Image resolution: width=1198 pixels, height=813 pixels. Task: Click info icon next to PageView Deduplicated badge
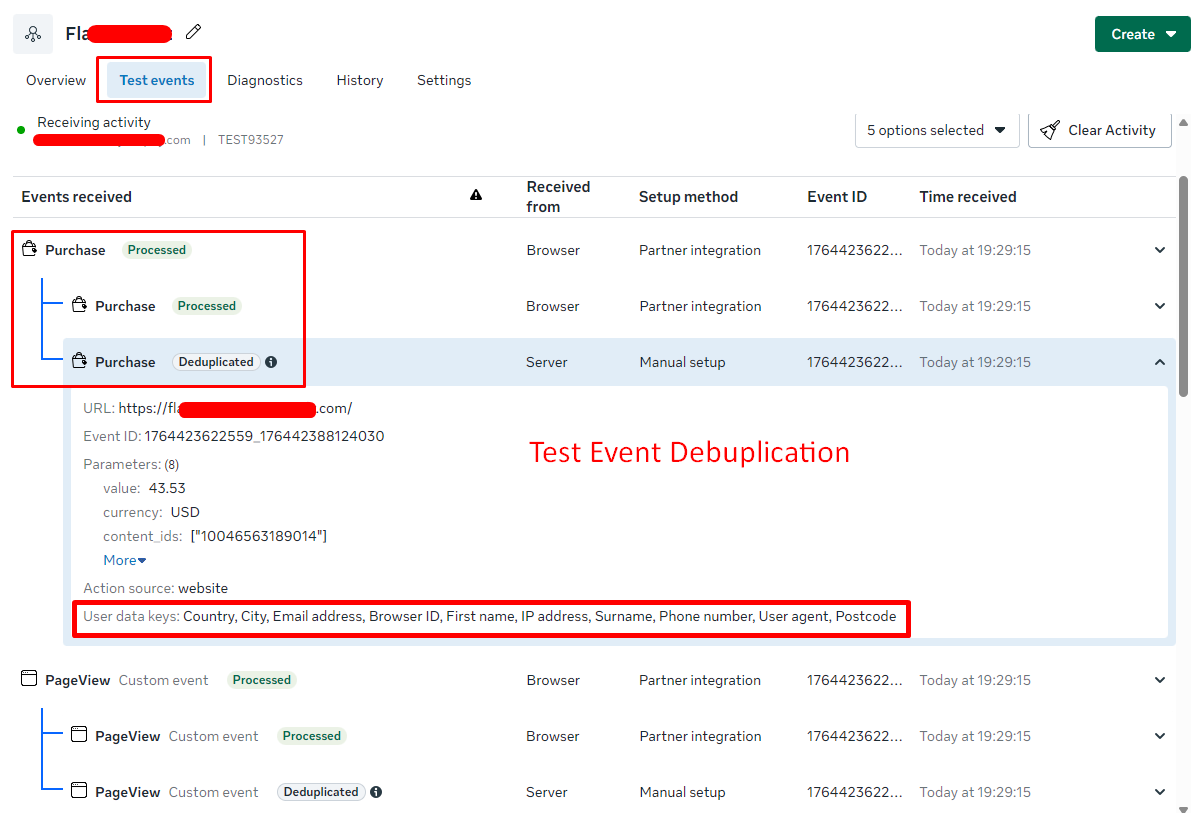click(x=376, y=792)
